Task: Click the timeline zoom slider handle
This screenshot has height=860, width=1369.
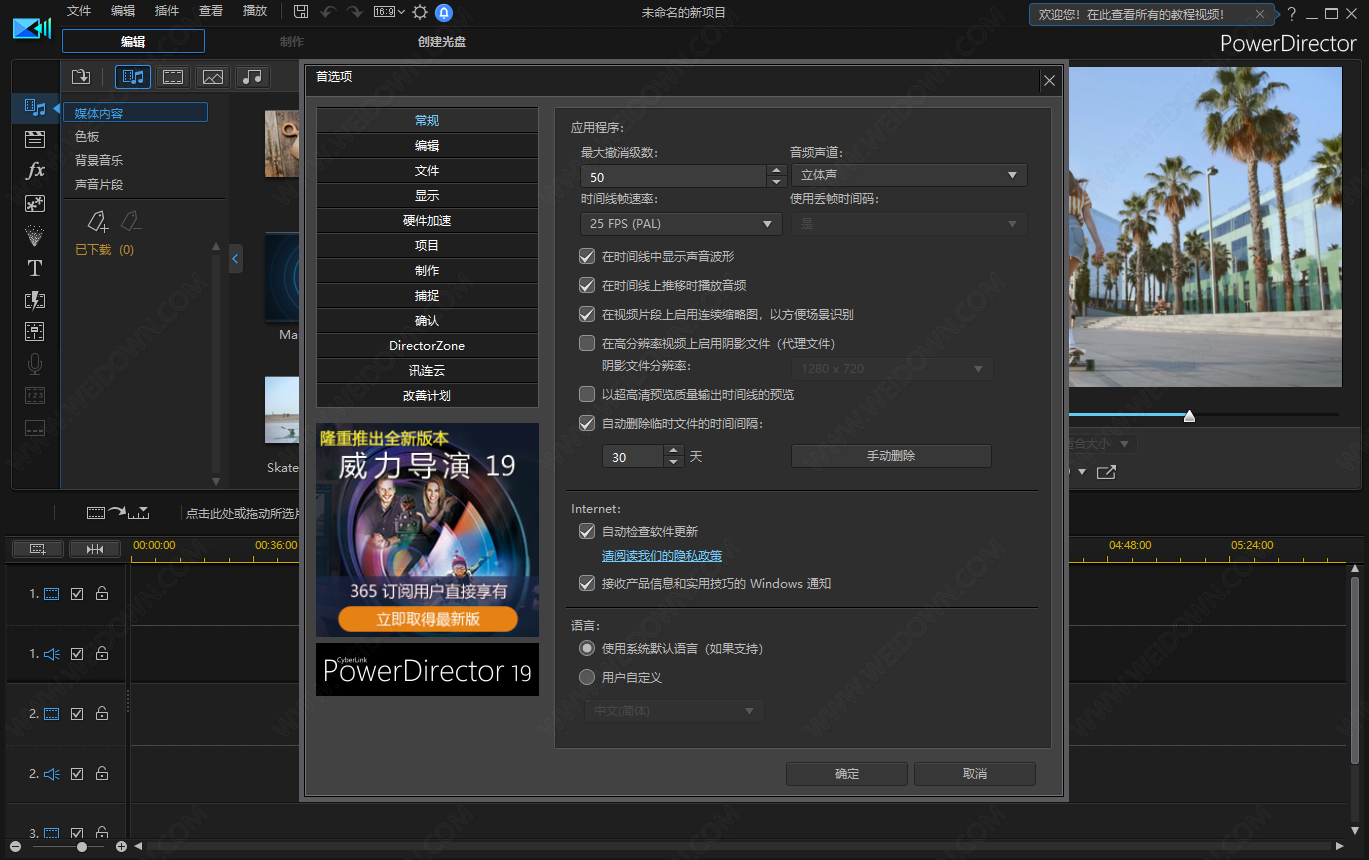Action: [x=82, y=846]
